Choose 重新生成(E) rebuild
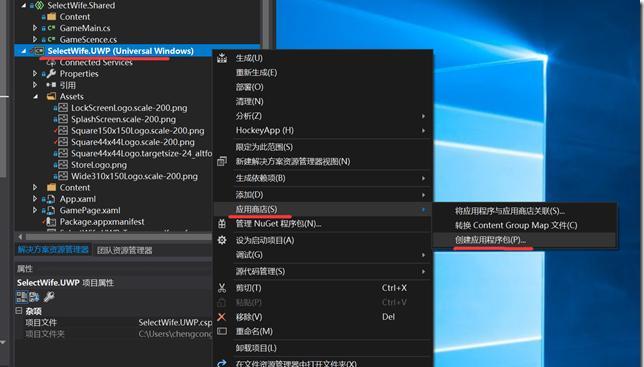Screen dimensions: 644x367 pos(323,73)
